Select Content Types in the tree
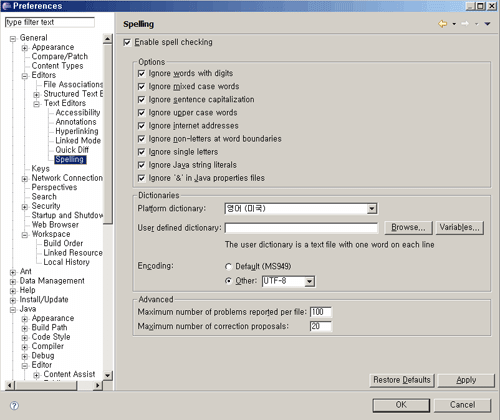Image resolution: width=500 pixels, height=420 pixels. point(57,66)
